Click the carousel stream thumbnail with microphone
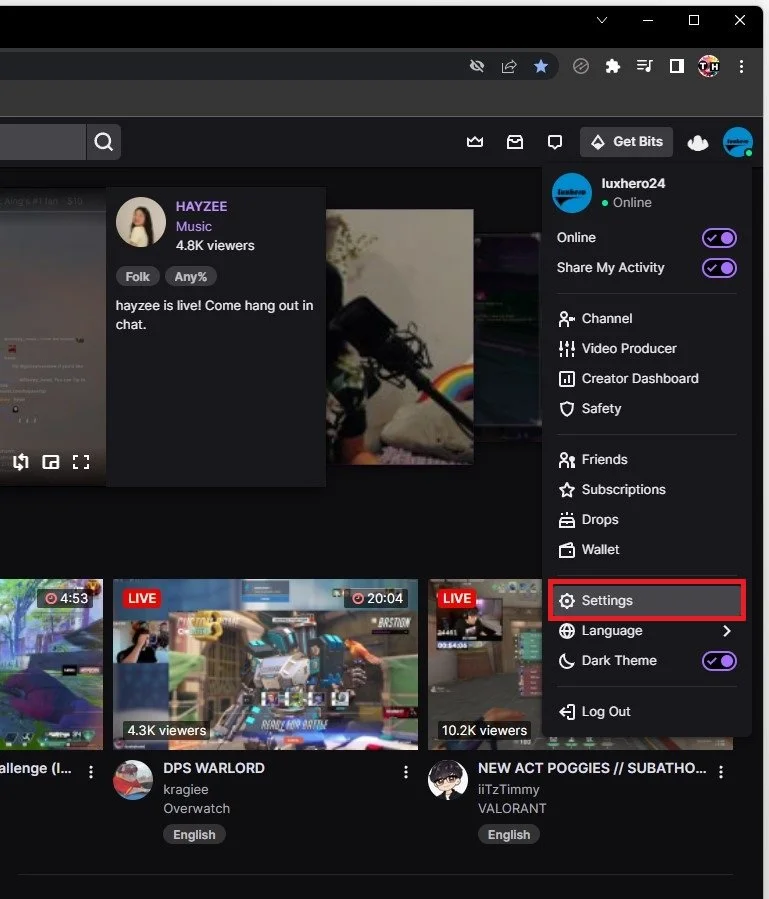Image resolution: width=769 pixels, height=899 pixels. 400,337
